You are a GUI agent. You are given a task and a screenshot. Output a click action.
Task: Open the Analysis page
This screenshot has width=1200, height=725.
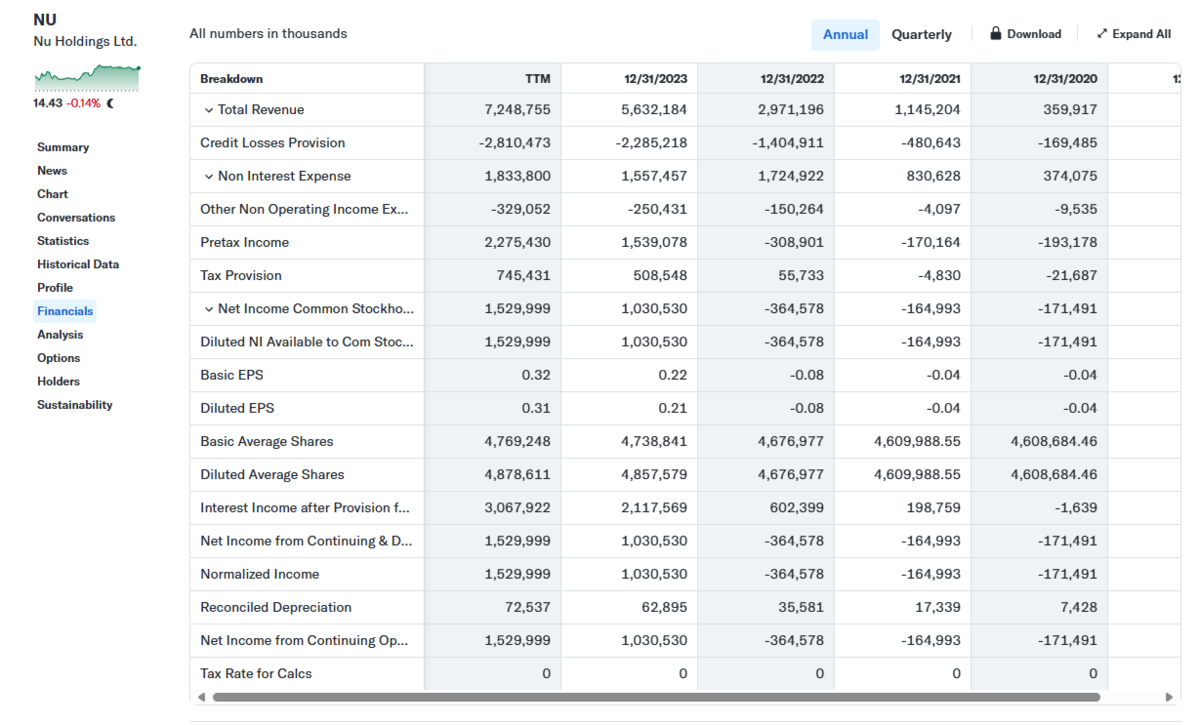60,335
